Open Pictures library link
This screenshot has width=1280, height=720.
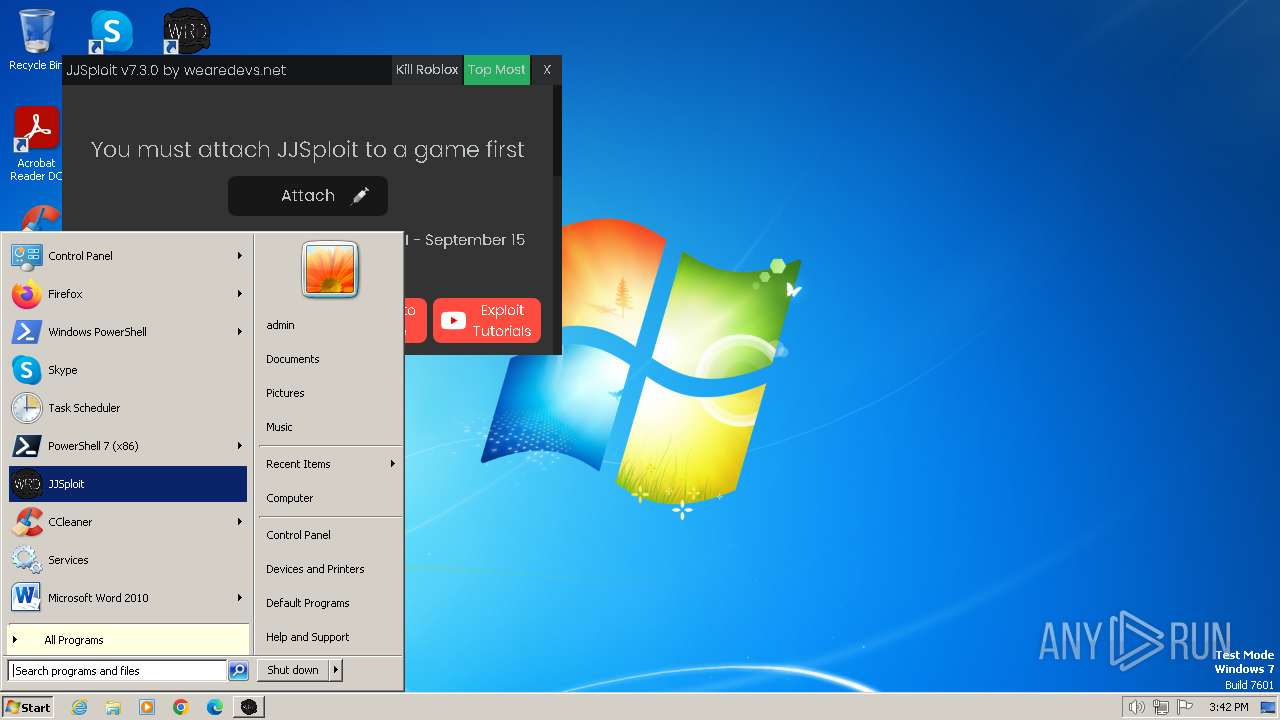point(330,393)
